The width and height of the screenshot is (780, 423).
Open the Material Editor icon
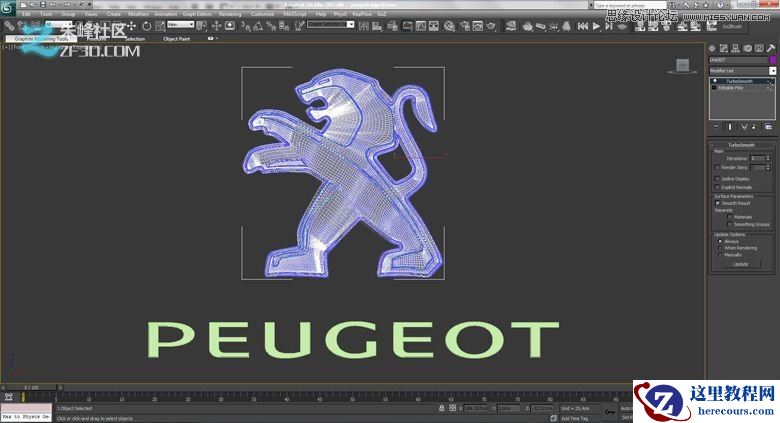point(449,26)
